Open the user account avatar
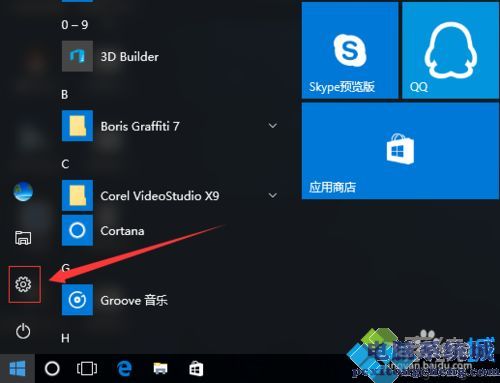This screenshot has width=500, height=383. click(23, 192)
